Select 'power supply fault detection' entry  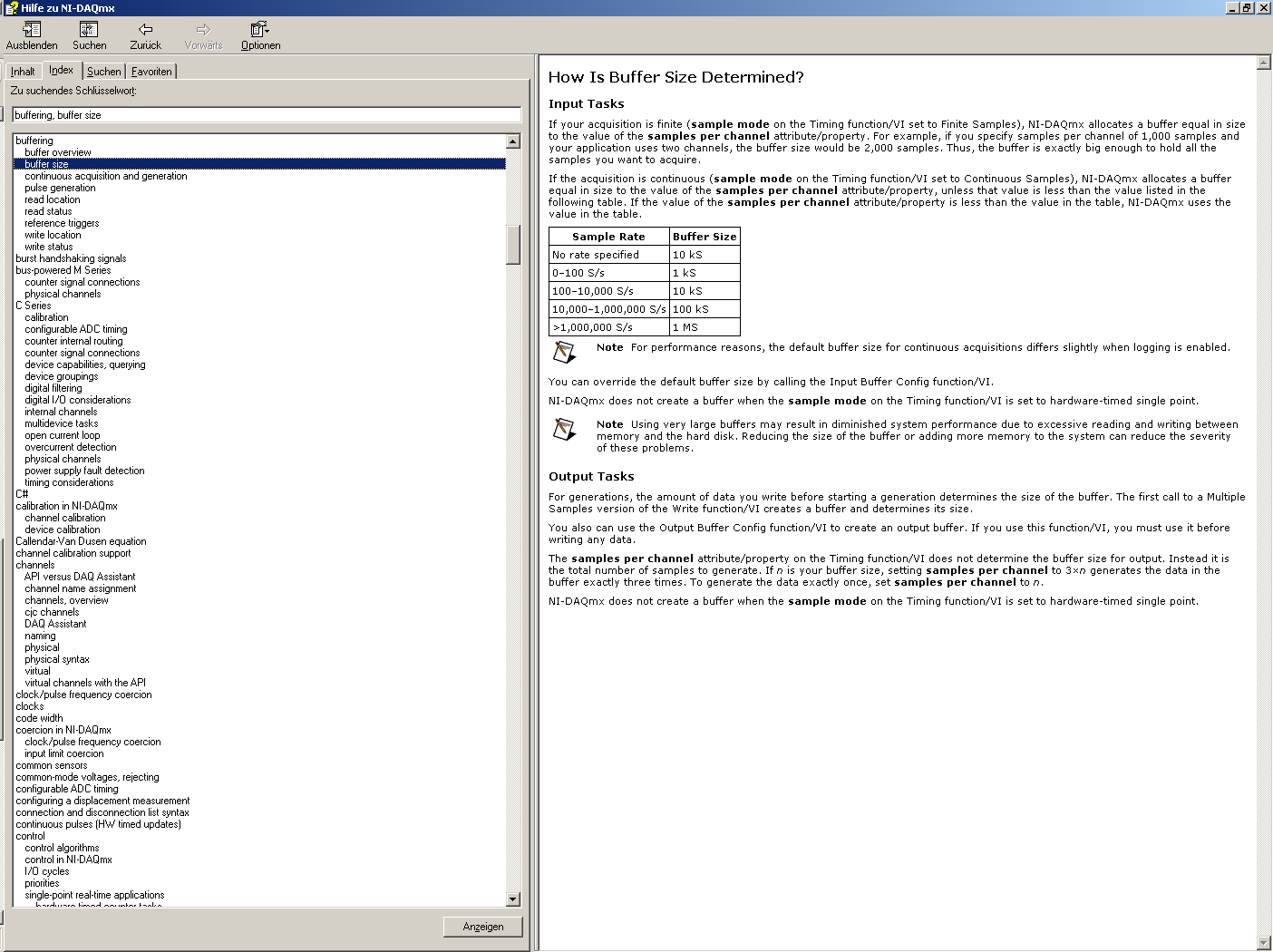84,471
